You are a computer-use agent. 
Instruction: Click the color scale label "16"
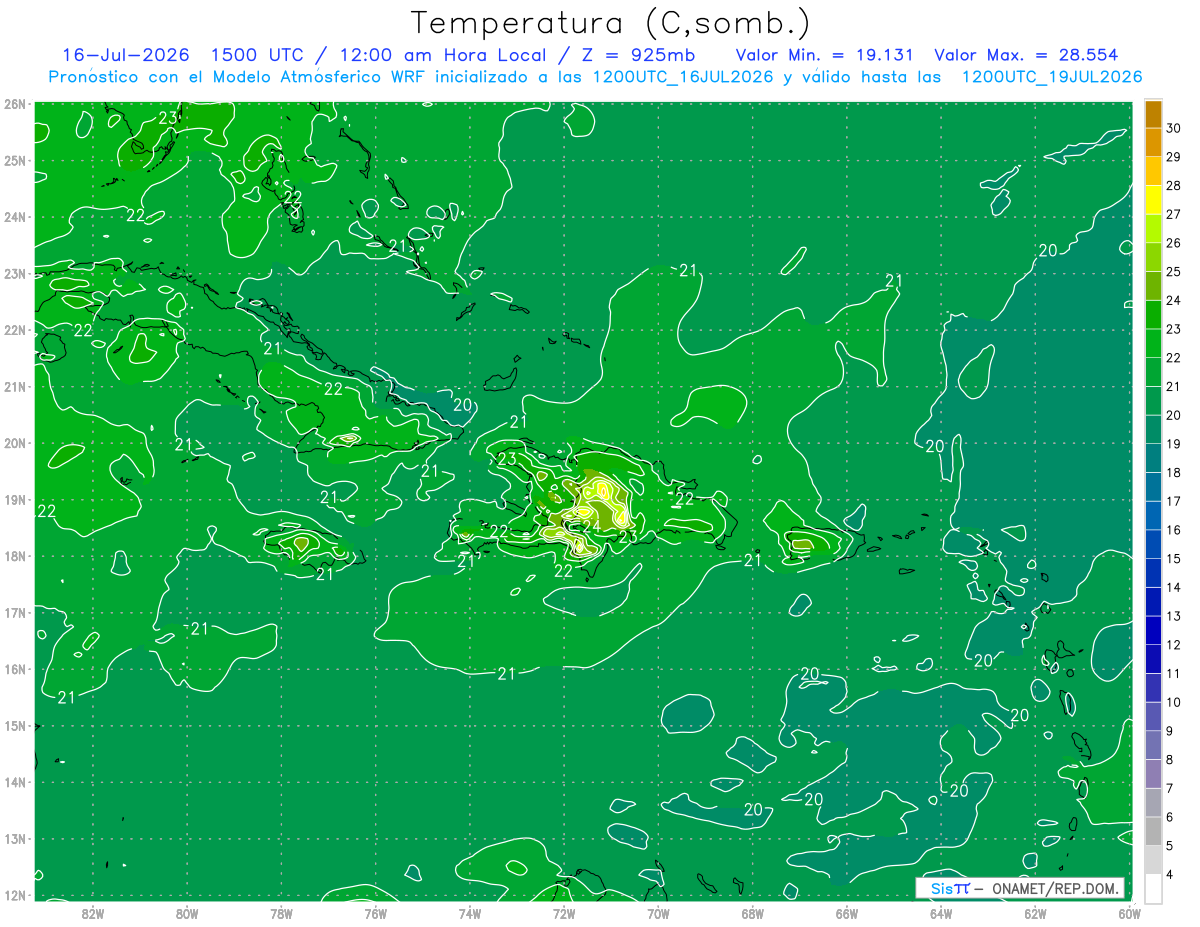click(x=1173, y=530)
